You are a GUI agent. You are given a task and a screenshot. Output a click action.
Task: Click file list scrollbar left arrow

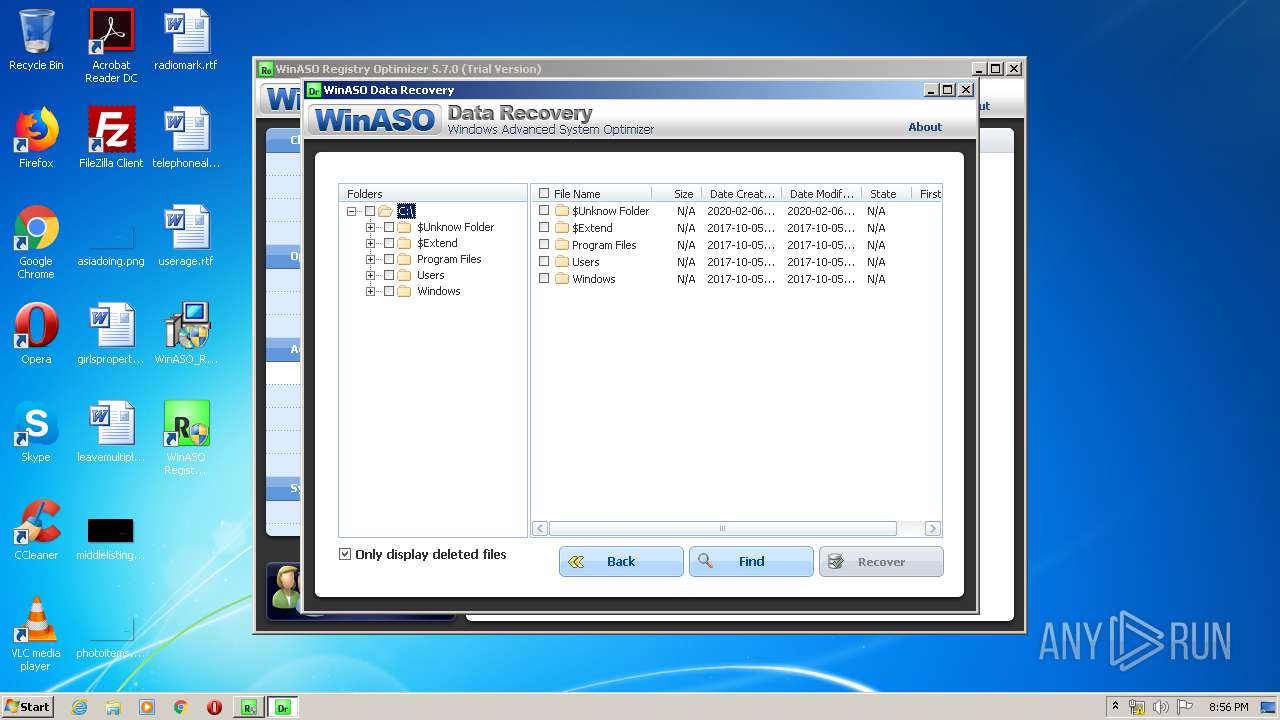tap(540, 529)
